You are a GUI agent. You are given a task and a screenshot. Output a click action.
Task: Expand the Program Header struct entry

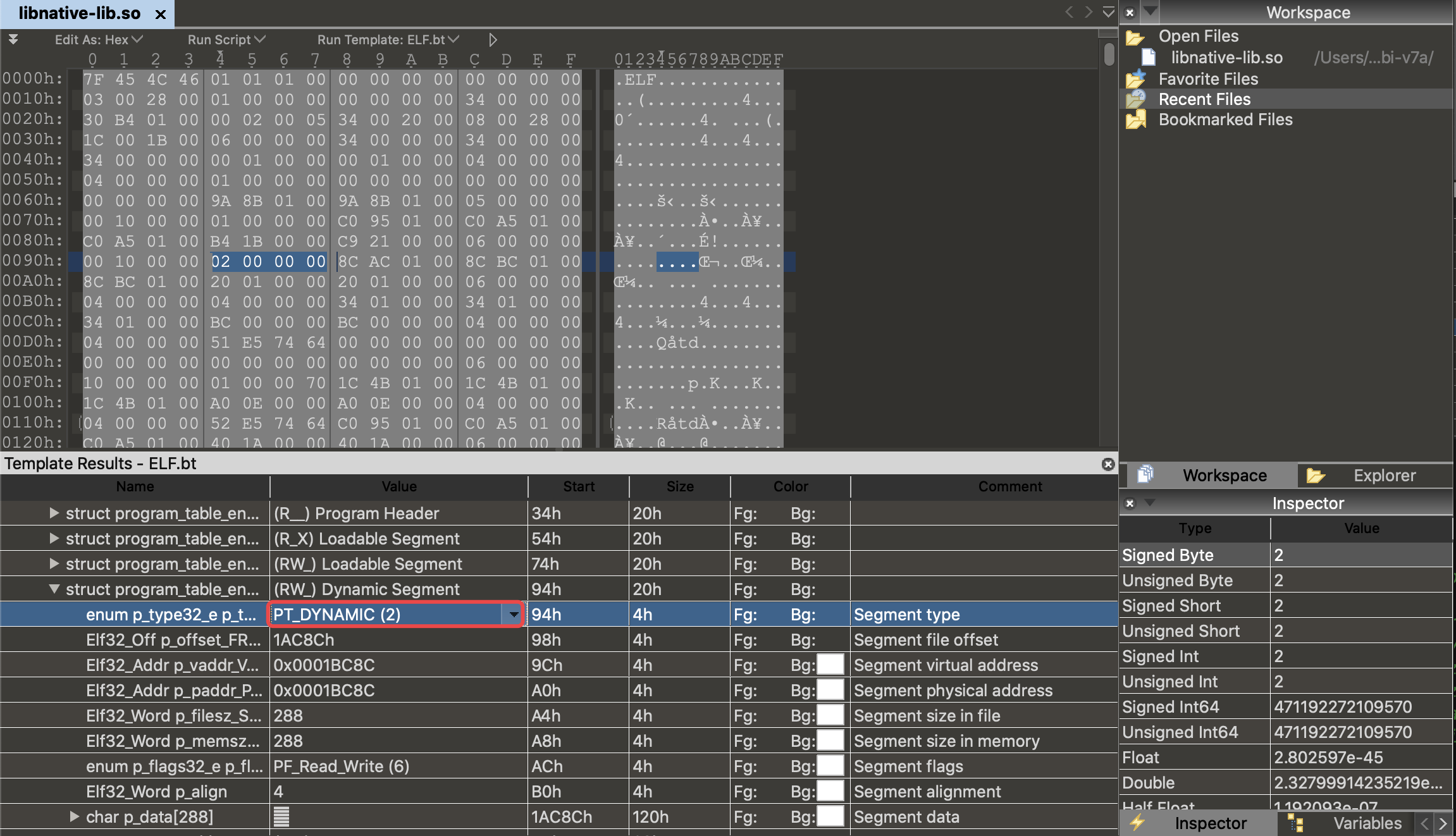[54, 513]
